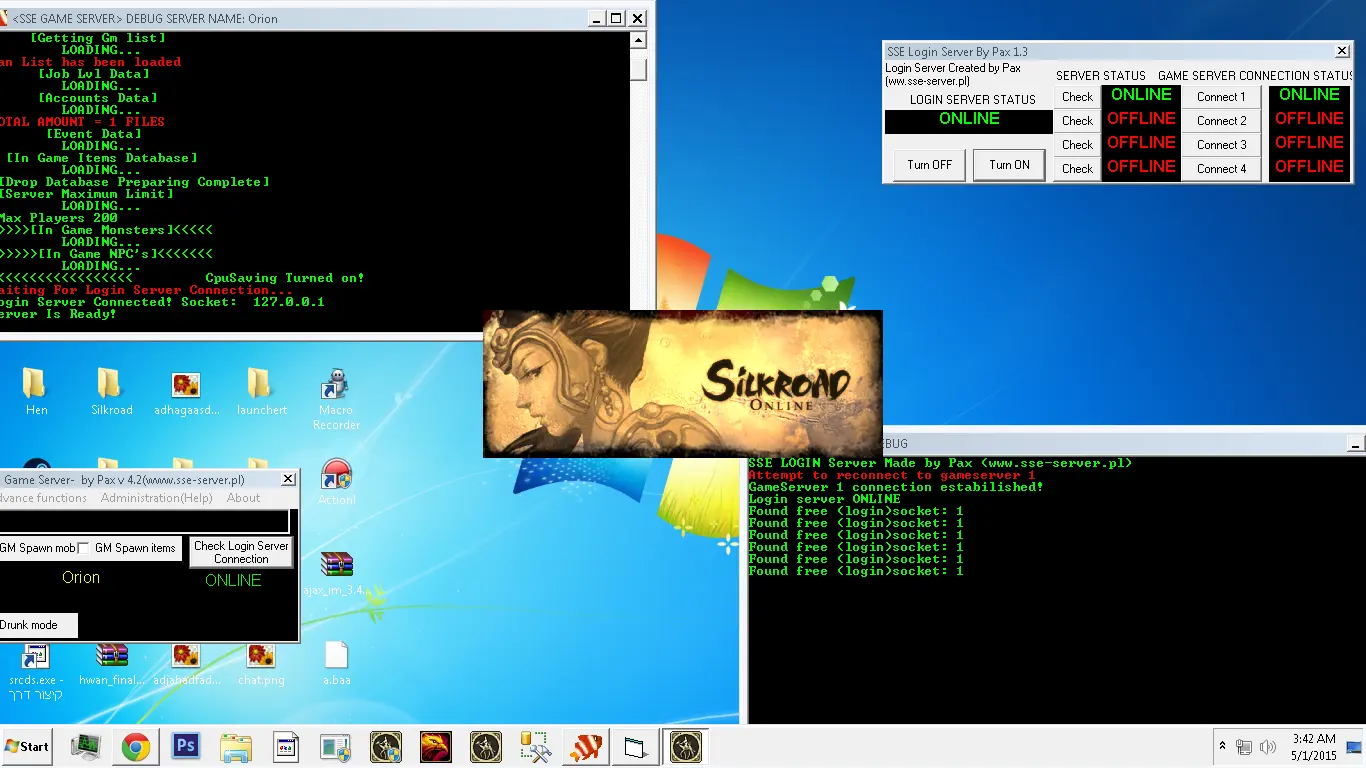Image resolution: width=1366 pixels, height=768 pixels.
Task: Click the Check button beside Connect 4
Action: pyautogui.click(x=1077, y=169)
